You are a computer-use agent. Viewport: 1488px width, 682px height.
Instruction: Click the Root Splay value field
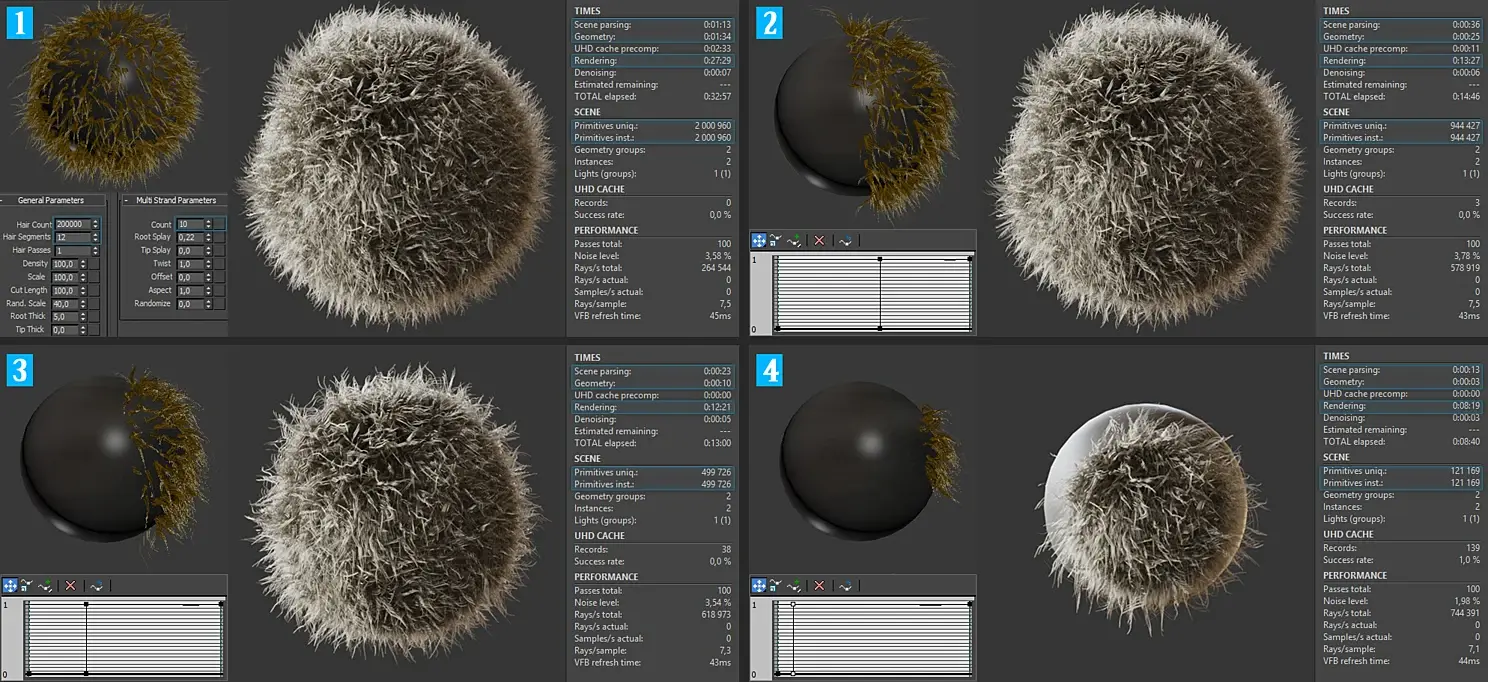(x=190, y=237)
